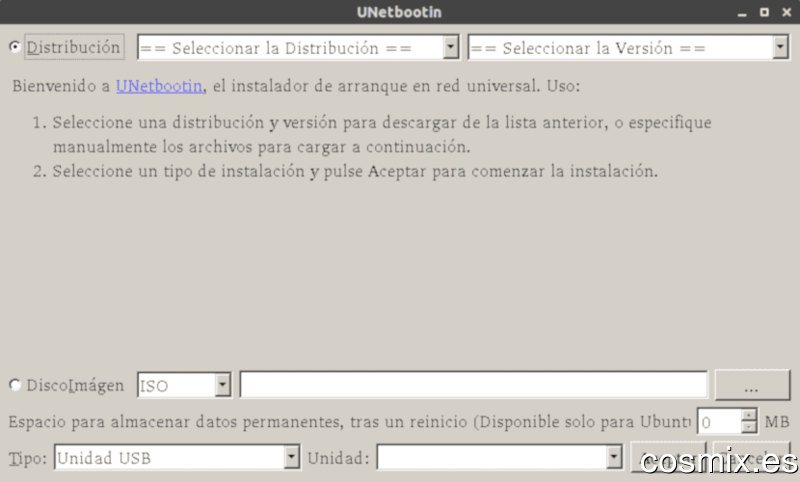Follow the UNetbootin hyperlink
This screenshot has height=482, width=800.
pyautogui.click(x=159, y=86)
